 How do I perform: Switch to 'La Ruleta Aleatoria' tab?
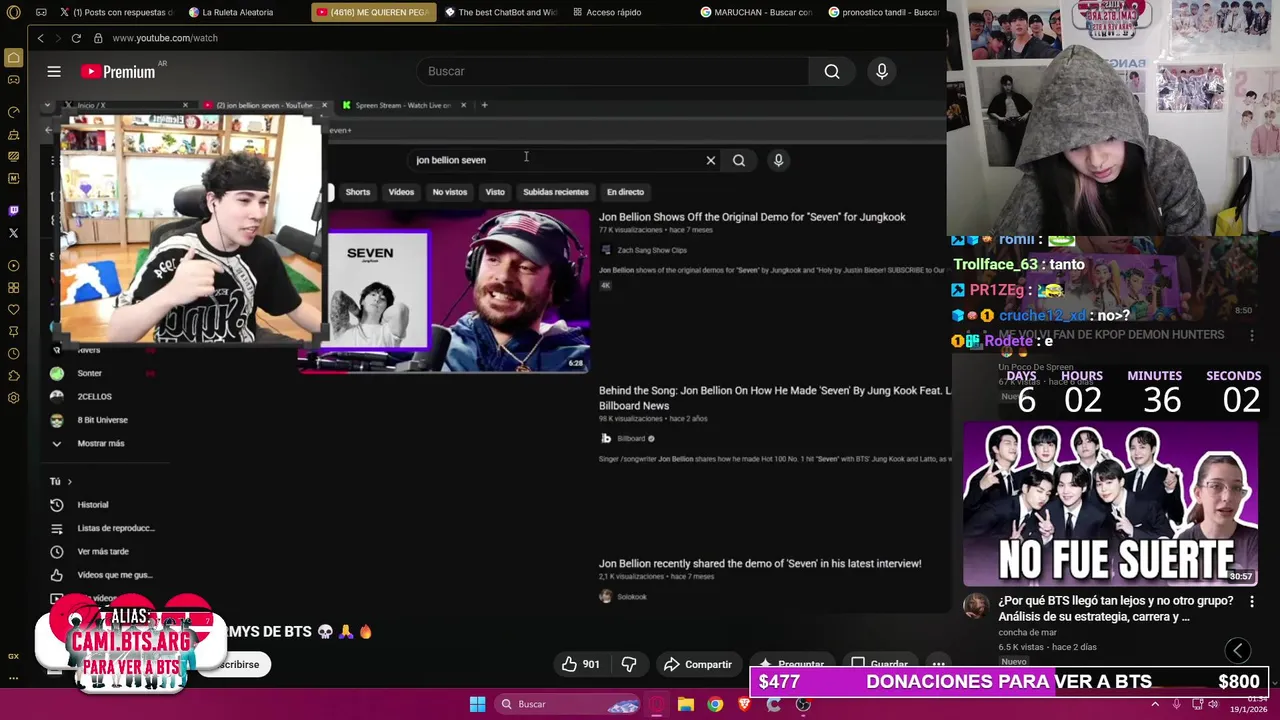[238, 12]
